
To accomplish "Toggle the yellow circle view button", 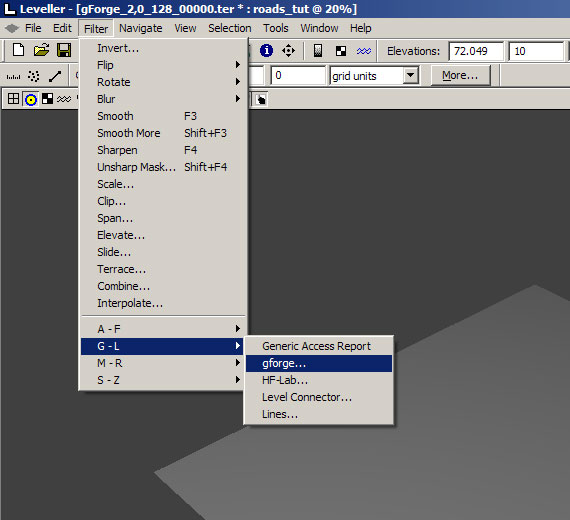I will point(31,99).
